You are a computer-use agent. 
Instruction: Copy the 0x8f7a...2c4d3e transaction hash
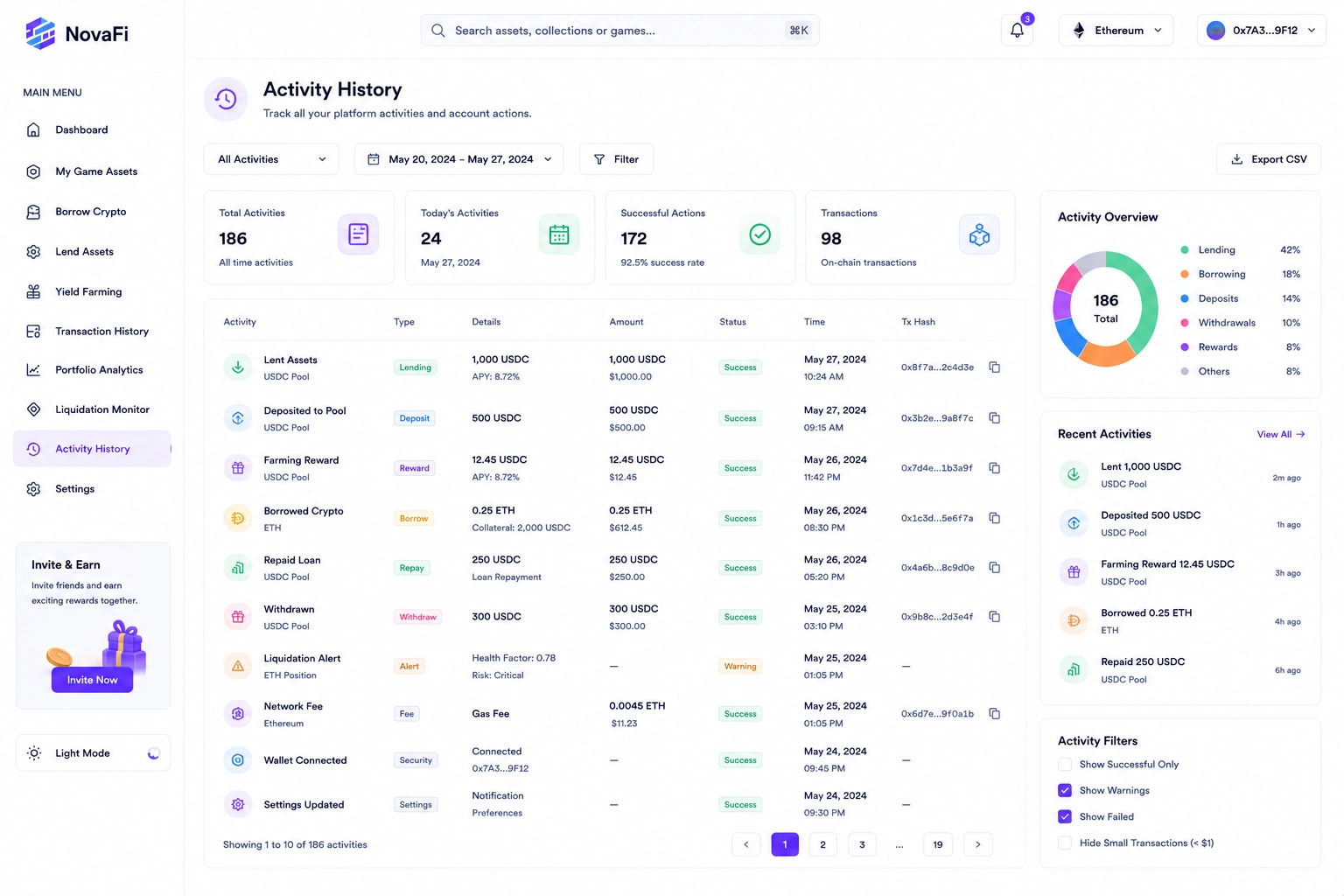tap(995, 367)
